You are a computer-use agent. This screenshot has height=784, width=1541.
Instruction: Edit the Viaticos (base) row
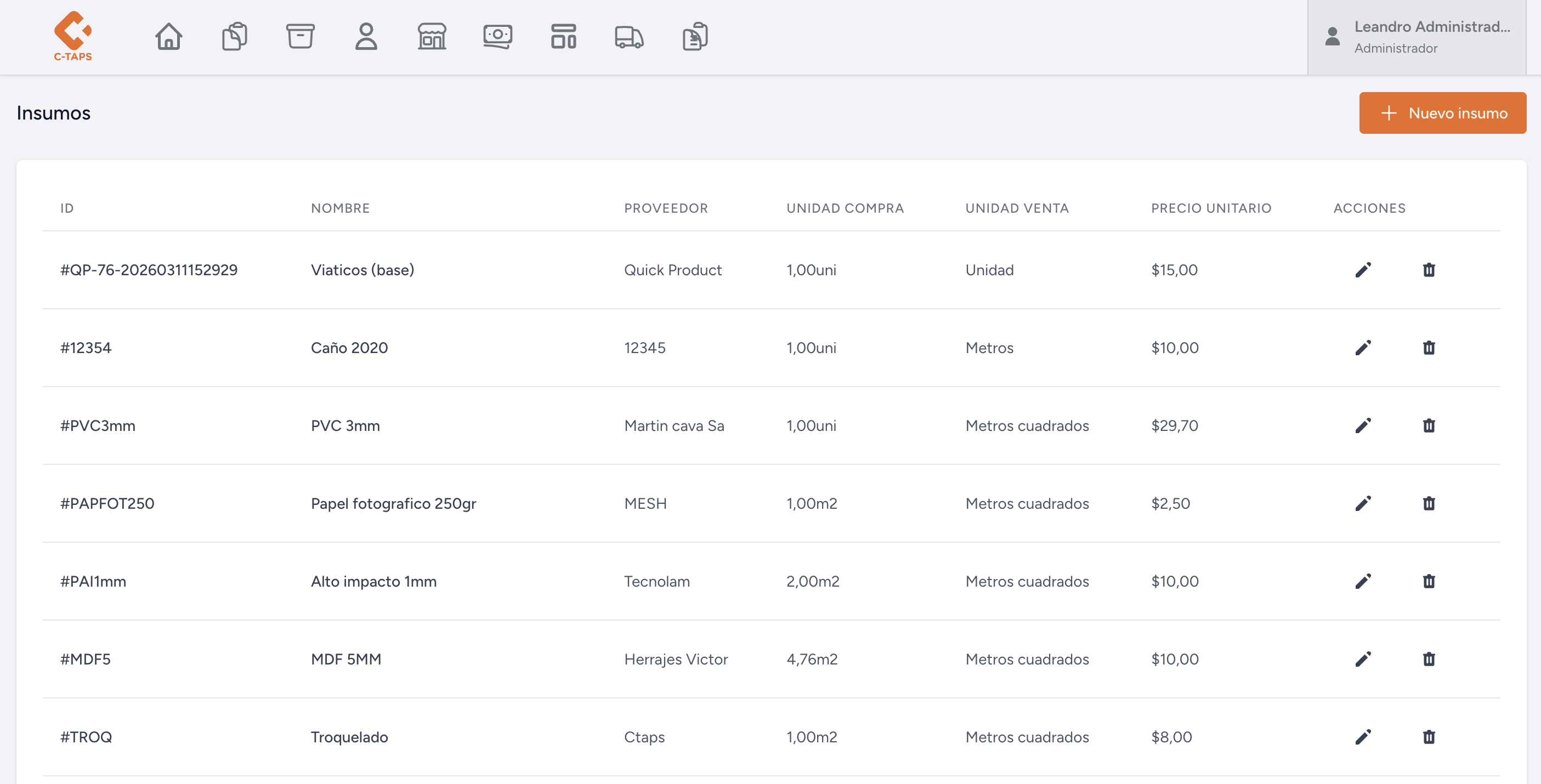tap(1363, 270)
